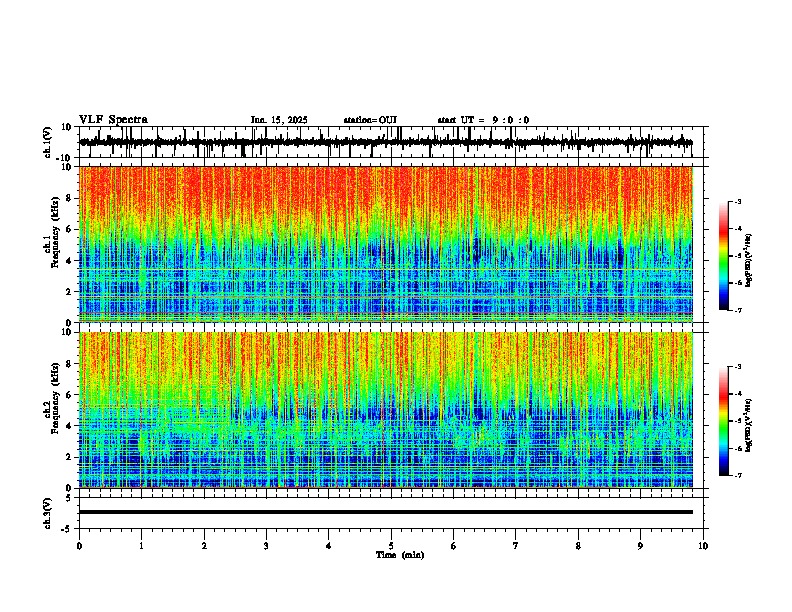
Task: Click "-7" on the ch.1 color bar
Action: pos(738,311)
